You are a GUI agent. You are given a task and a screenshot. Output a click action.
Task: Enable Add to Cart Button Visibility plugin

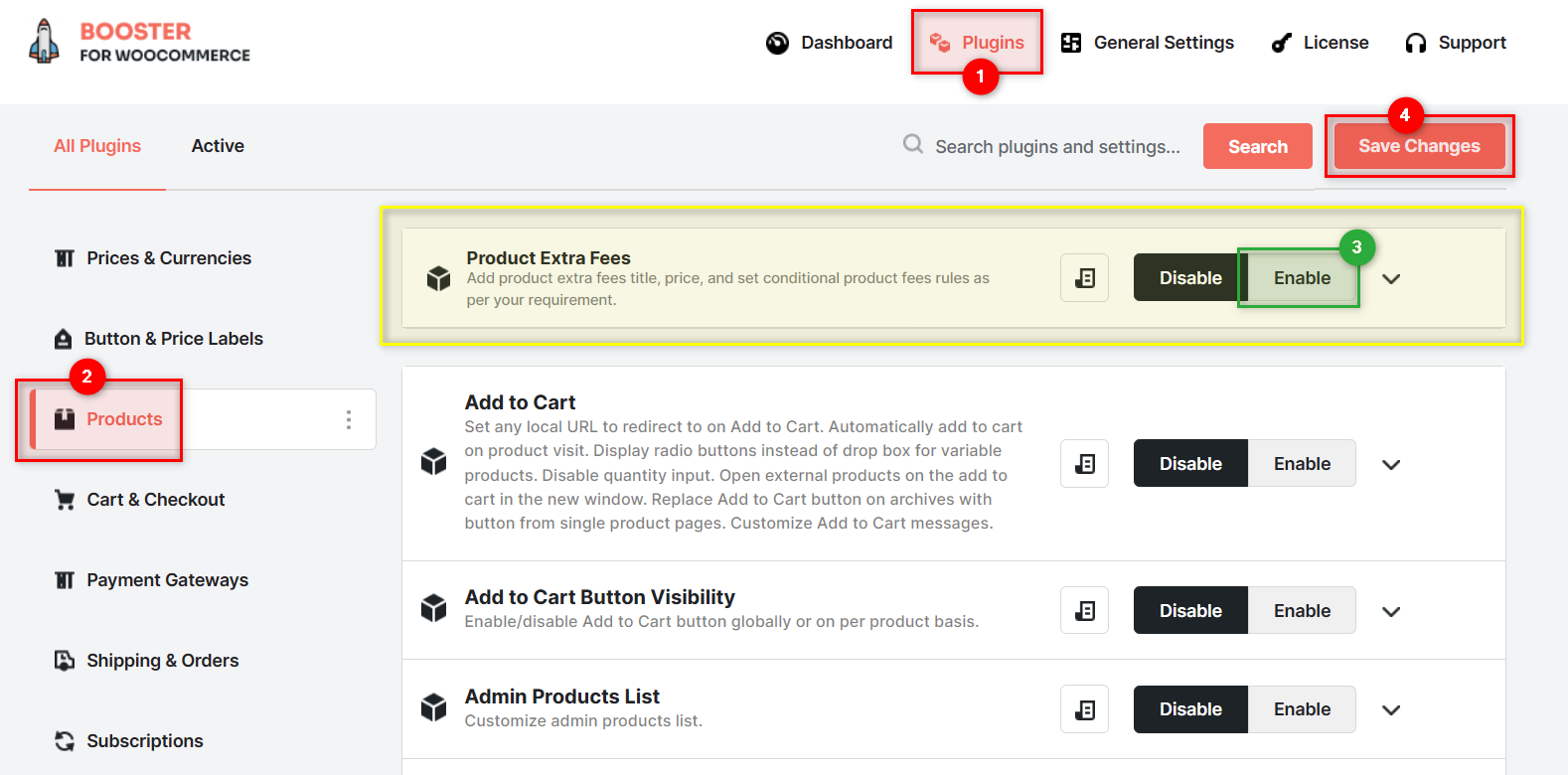pyautogui.click(x=1302, y=611)
